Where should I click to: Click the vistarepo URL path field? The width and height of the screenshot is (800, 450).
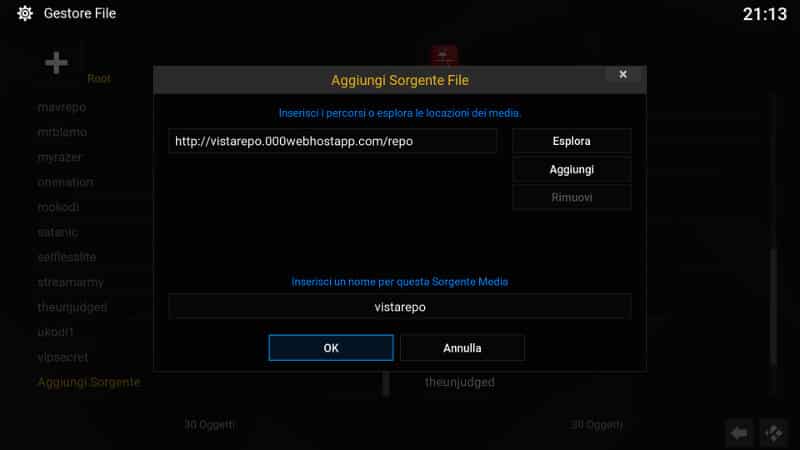click(333, 141)
